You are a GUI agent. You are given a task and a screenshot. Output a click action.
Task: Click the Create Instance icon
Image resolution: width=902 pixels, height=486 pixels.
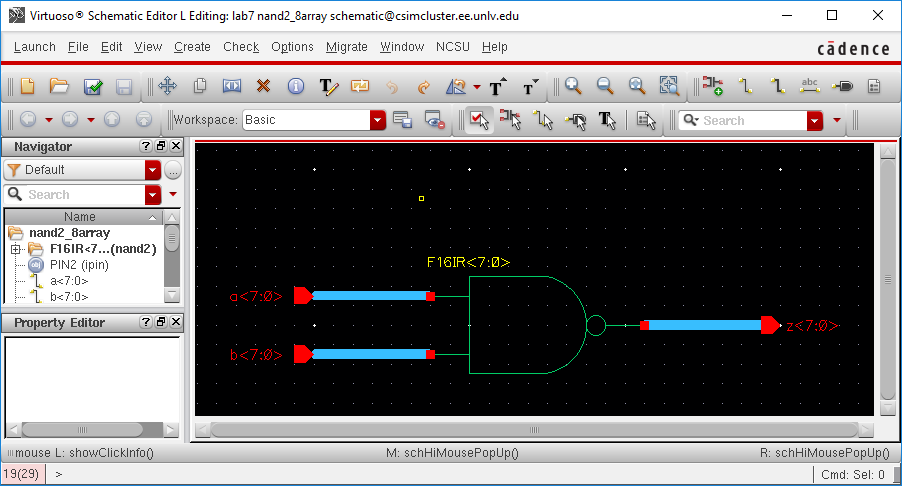(713, 86)
